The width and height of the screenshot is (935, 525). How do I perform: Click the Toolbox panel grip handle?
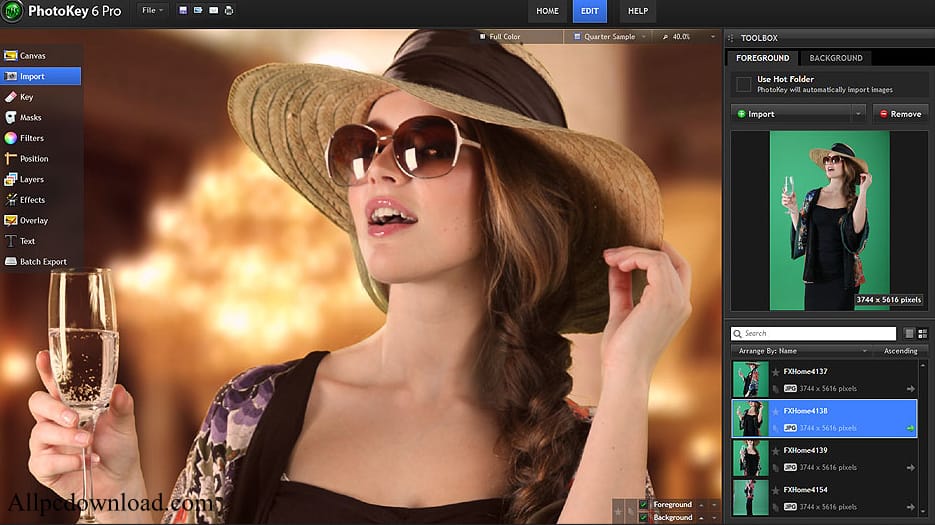pos(730,38)
